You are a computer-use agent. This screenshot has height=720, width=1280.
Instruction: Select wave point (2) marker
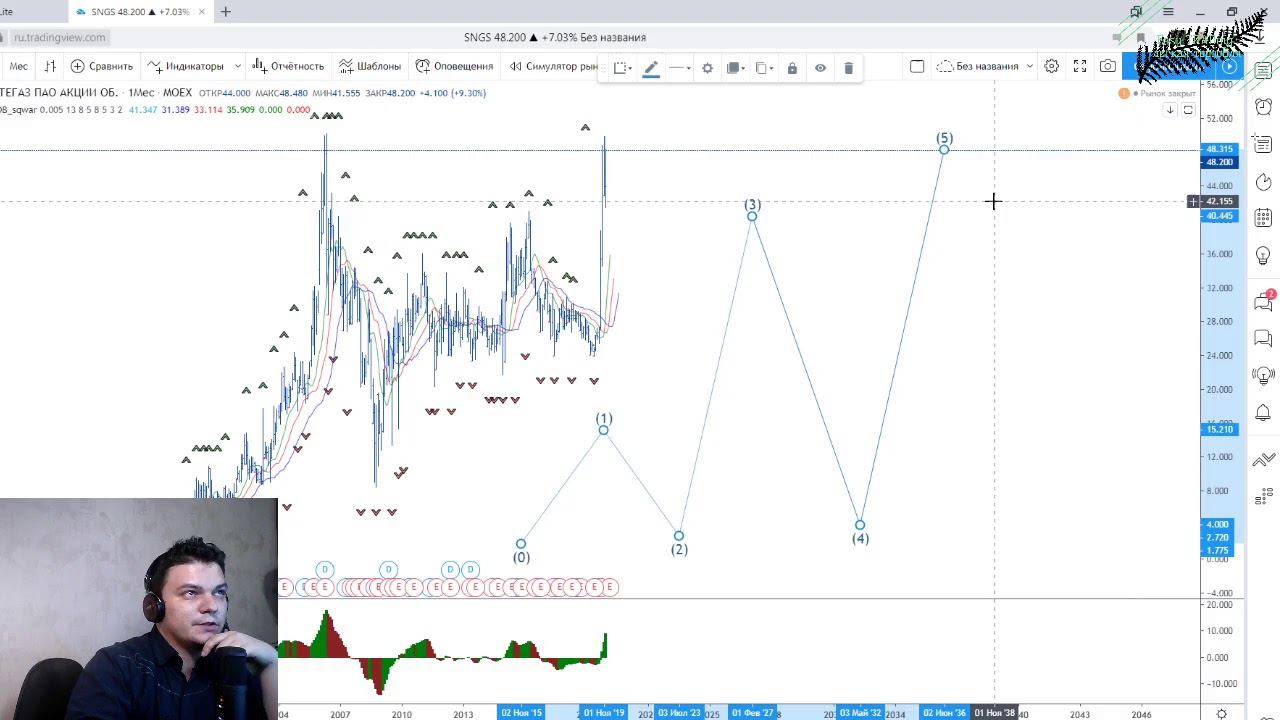679,536
